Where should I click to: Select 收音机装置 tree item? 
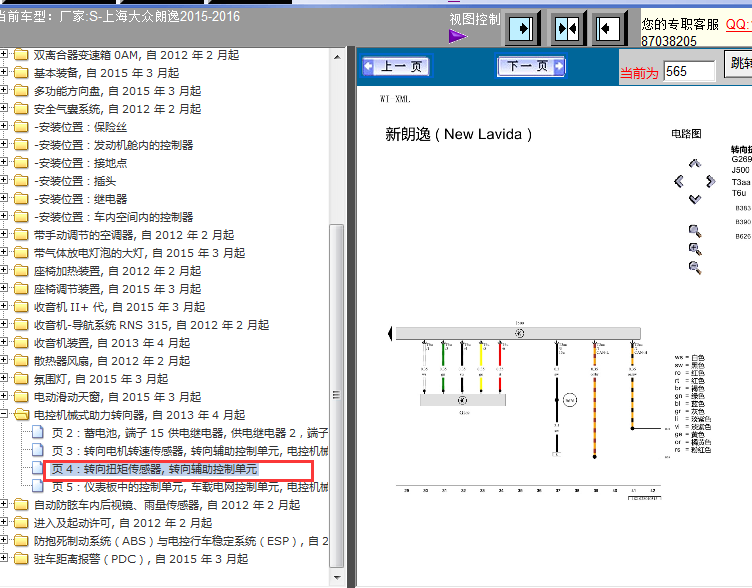pos(112,343)
